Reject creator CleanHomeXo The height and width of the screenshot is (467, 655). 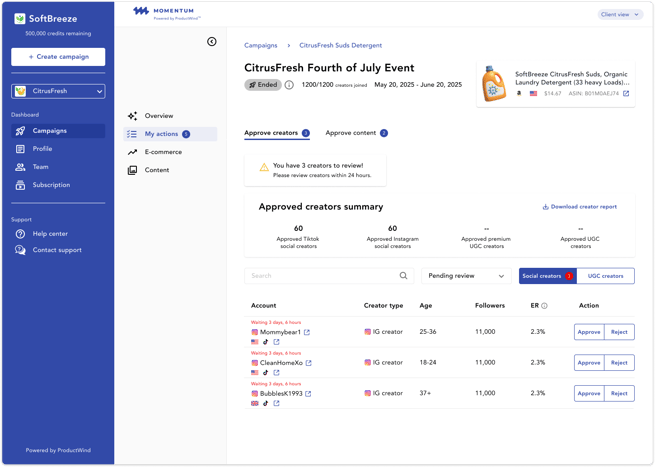tap(619, 363)
